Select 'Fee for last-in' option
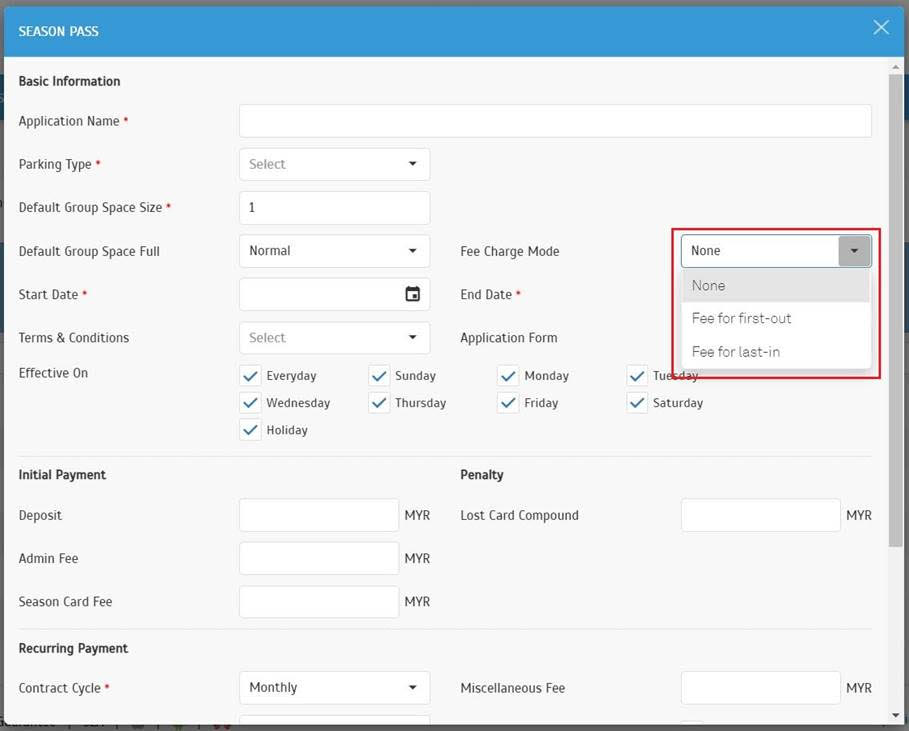 (736, 352)
